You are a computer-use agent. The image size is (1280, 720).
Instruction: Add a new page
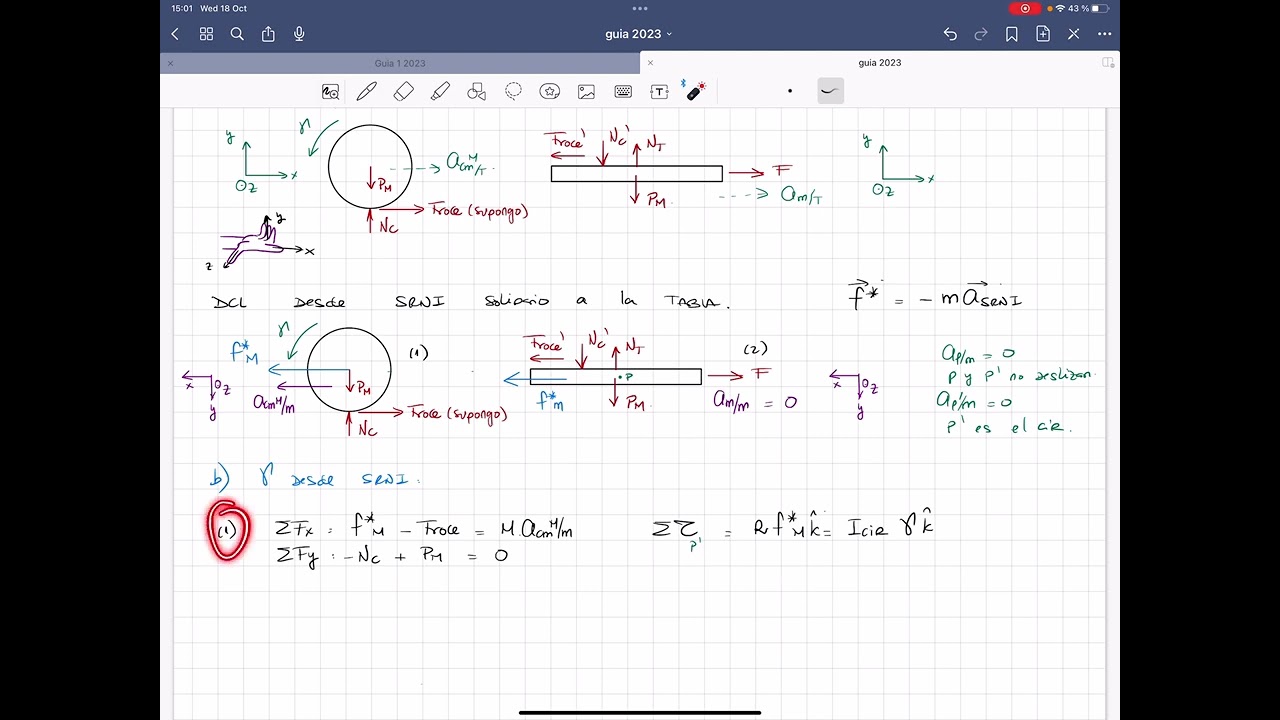click(1043, 34)
